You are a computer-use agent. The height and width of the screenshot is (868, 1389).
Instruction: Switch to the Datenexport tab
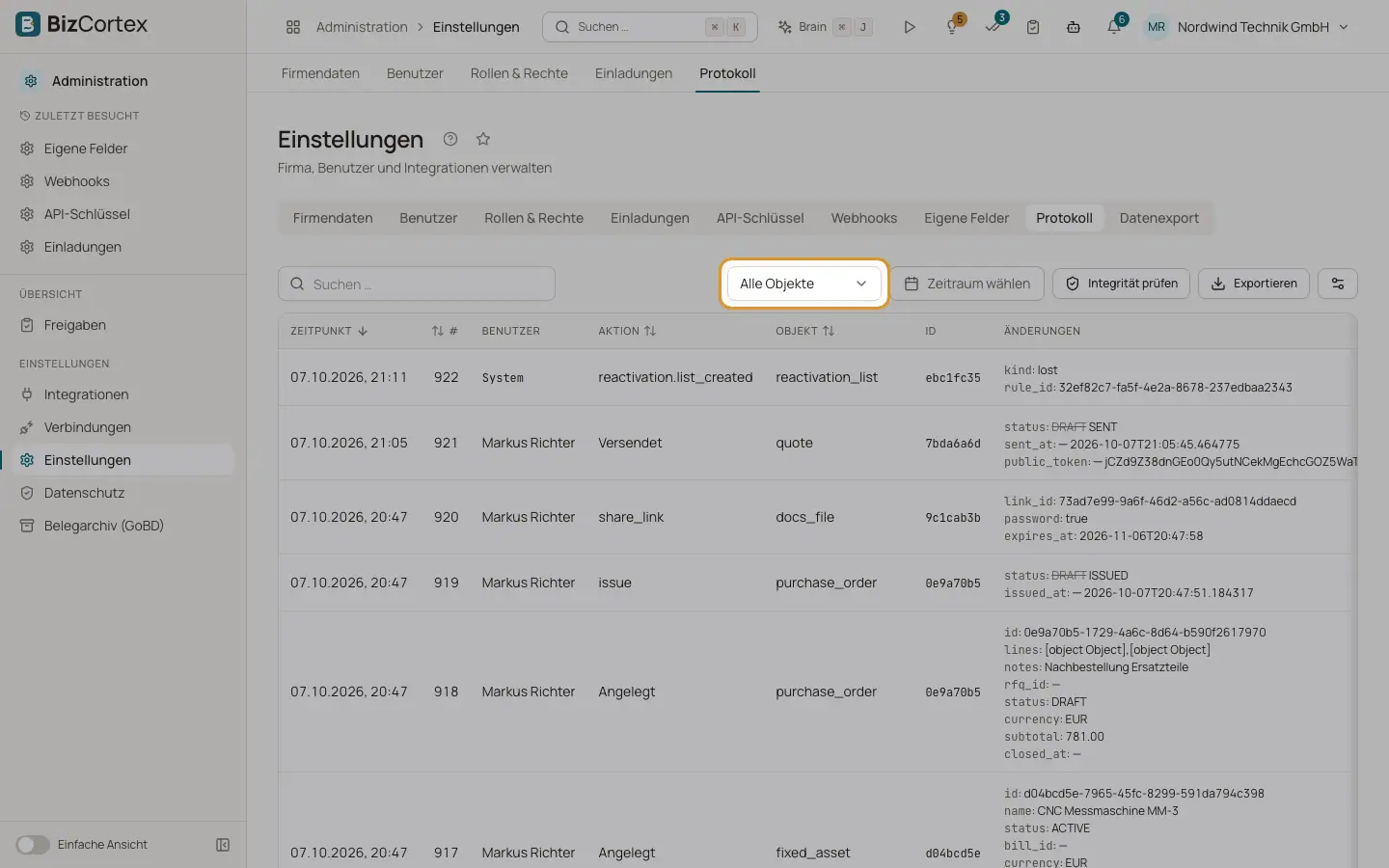click(x=1159, y=218)
